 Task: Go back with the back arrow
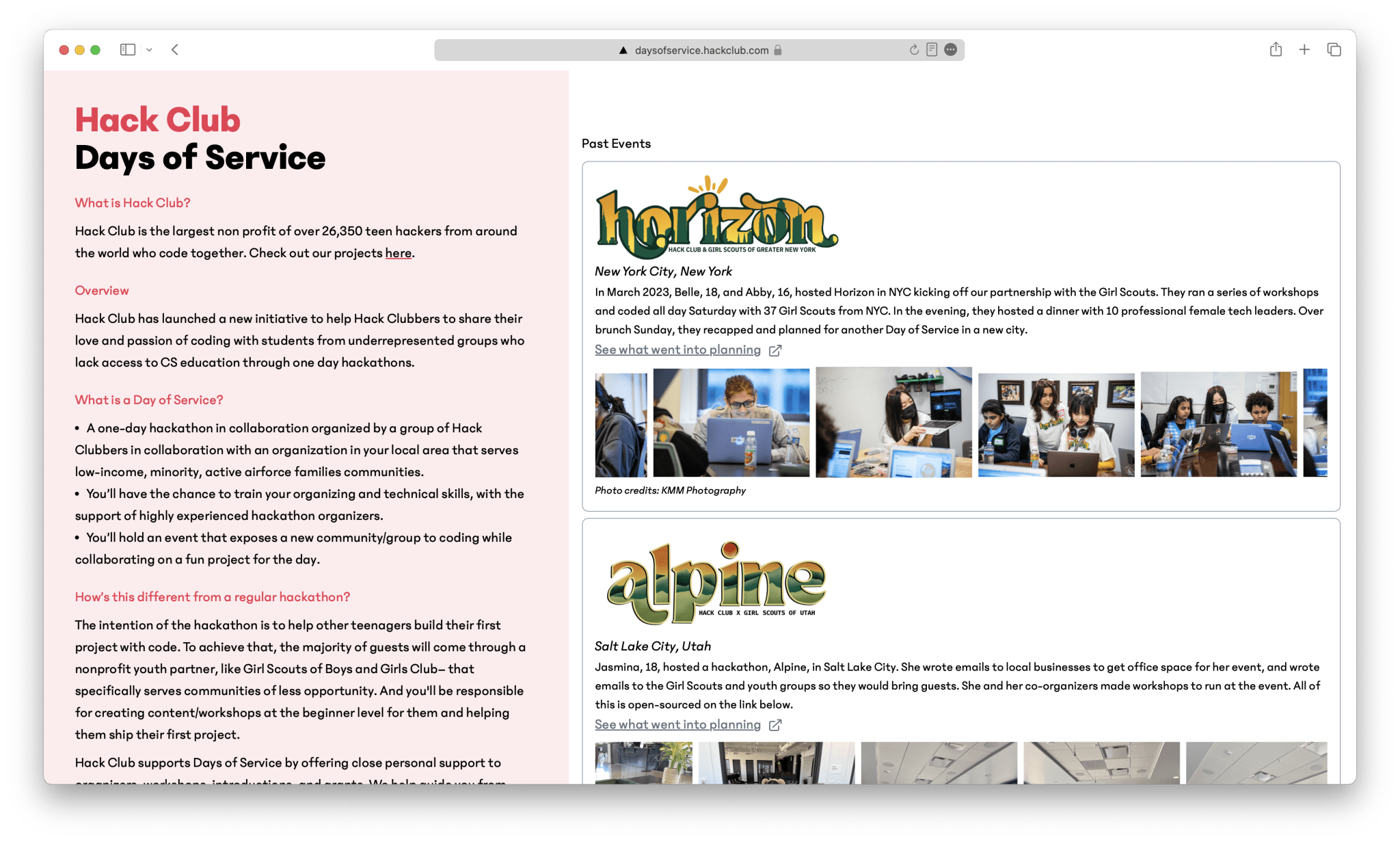(175, 50)
